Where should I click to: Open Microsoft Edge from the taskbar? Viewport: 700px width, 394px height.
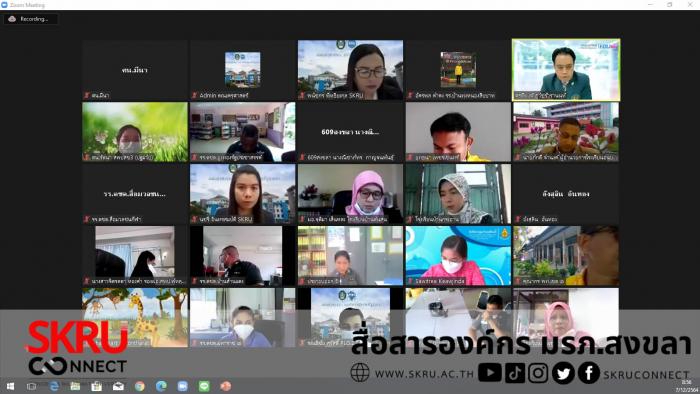click(161, 386)
